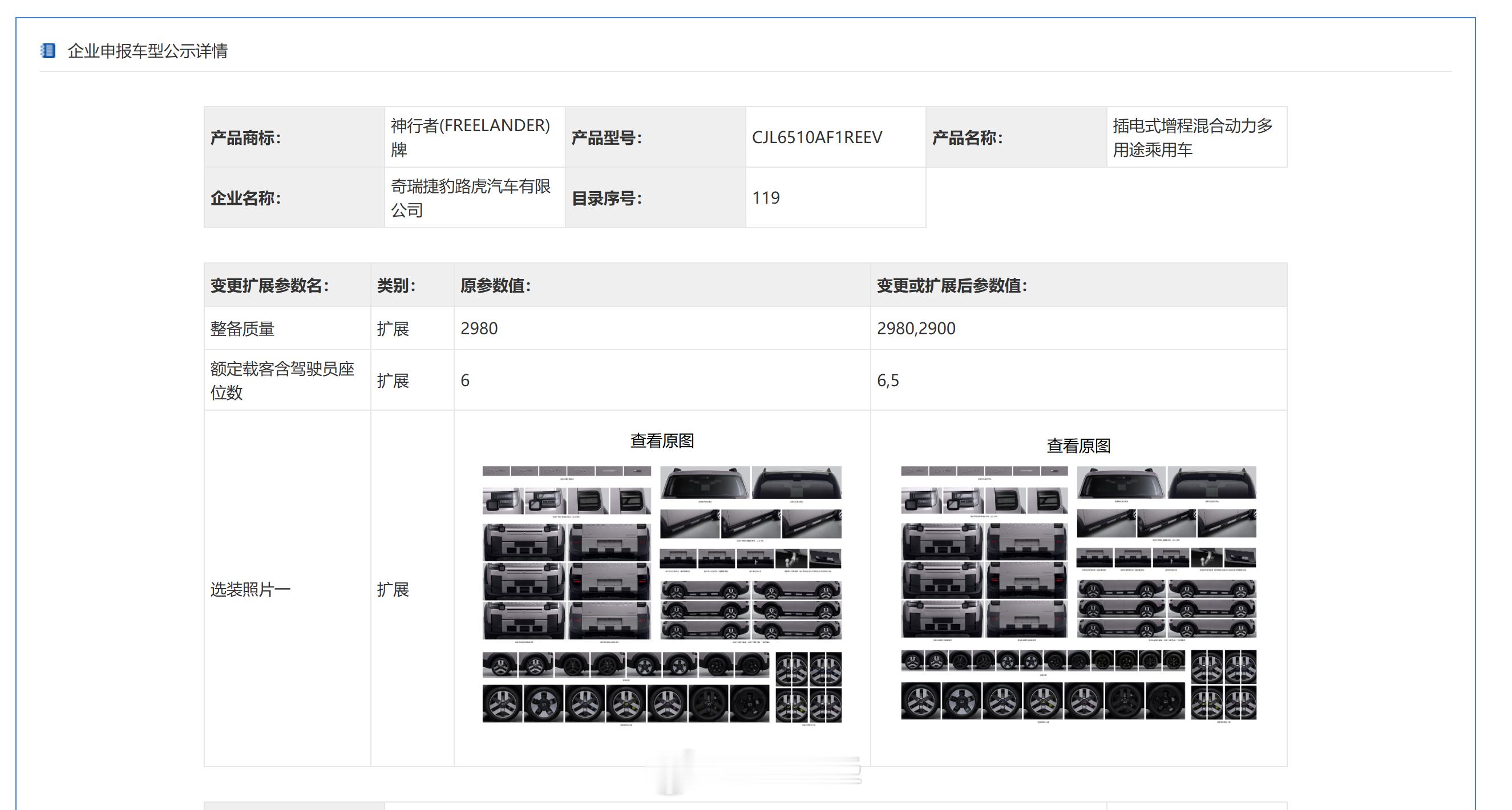This screenshot has height=810, width=1512.
Task: Open the 查看原图 link in the original value column
Action: [x=662, y=441]
